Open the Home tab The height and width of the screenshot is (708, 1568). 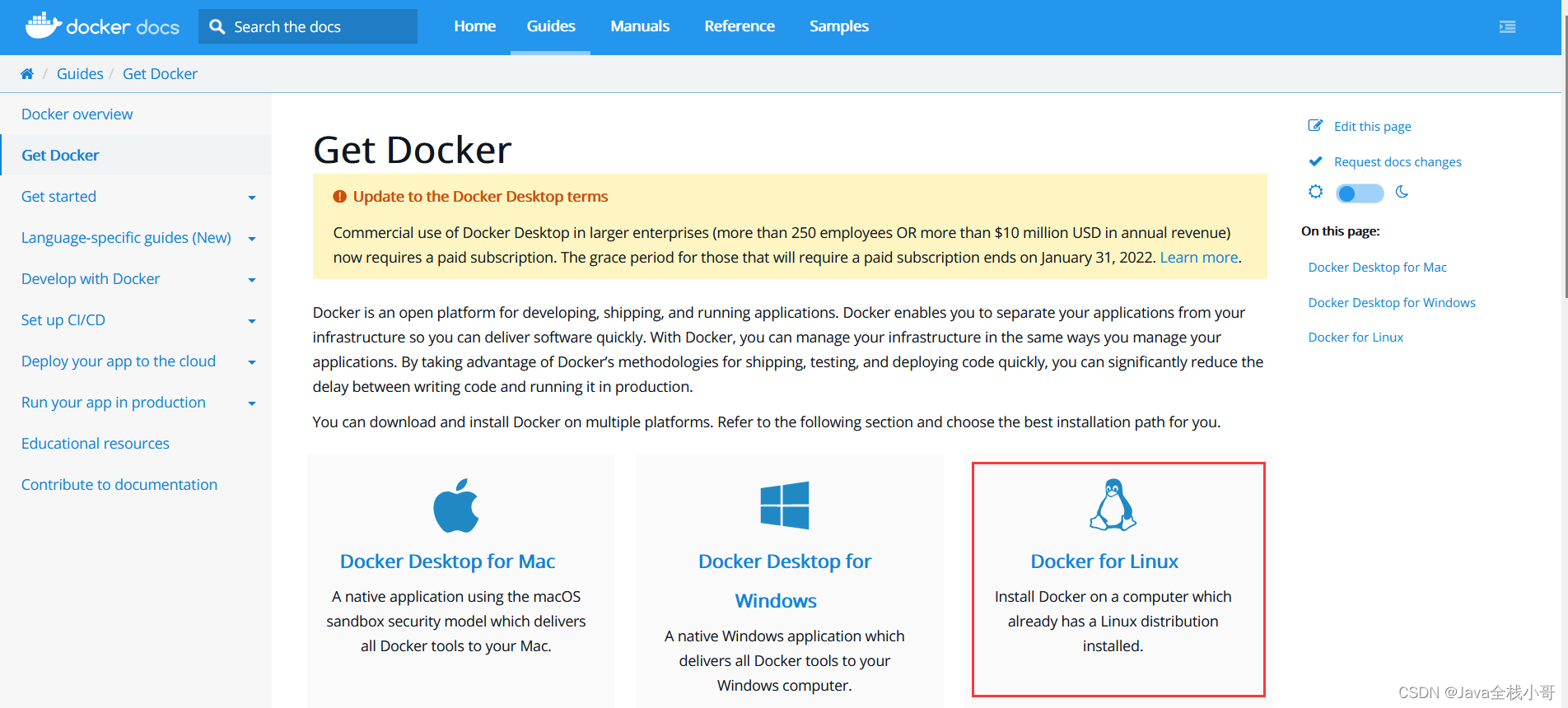tap(475, 26)
